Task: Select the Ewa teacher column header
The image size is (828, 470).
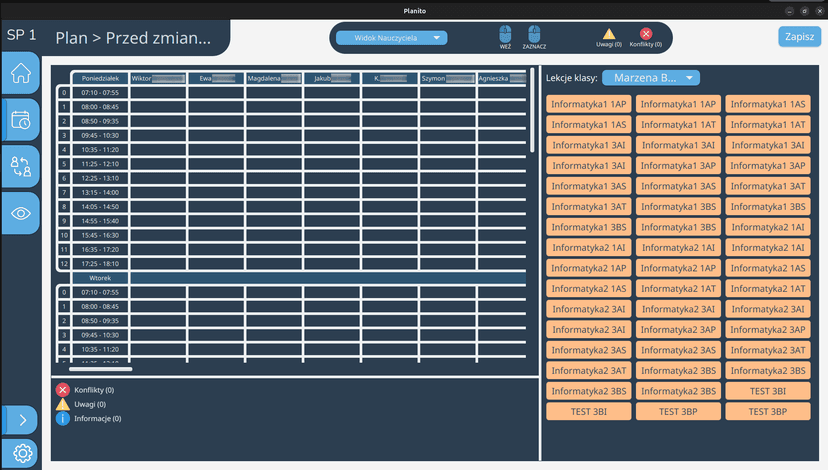Action: [x=217, y=78]
